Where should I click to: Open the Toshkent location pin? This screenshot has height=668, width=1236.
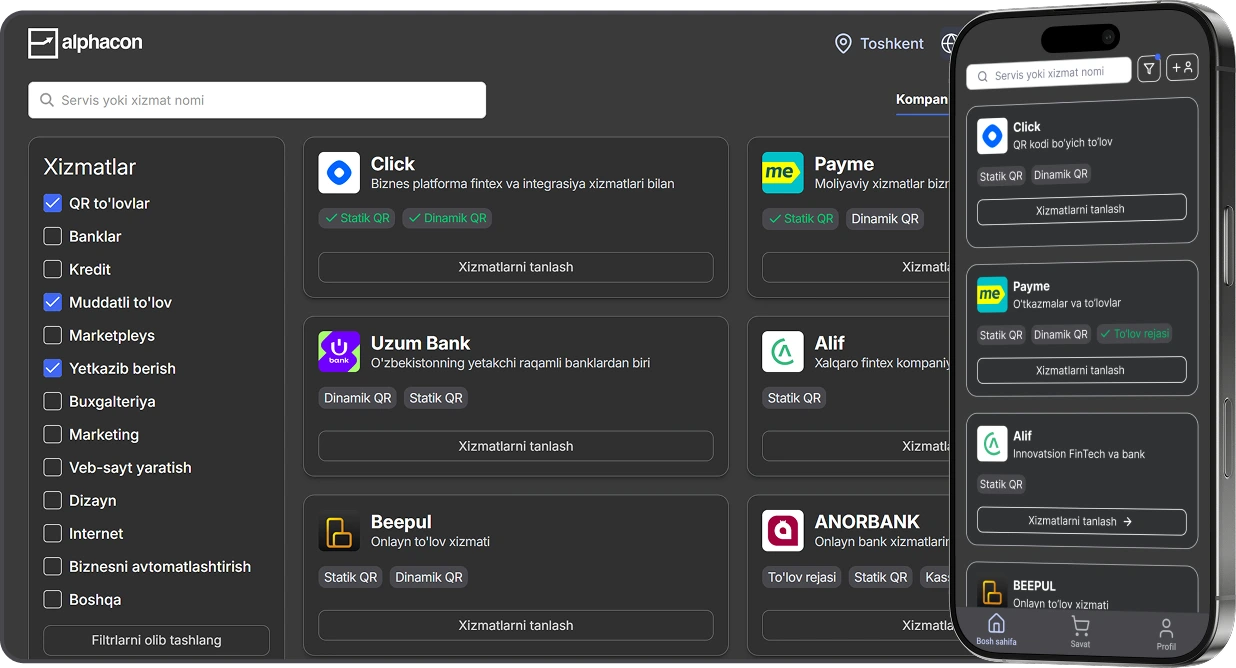[x=843, y=43]
